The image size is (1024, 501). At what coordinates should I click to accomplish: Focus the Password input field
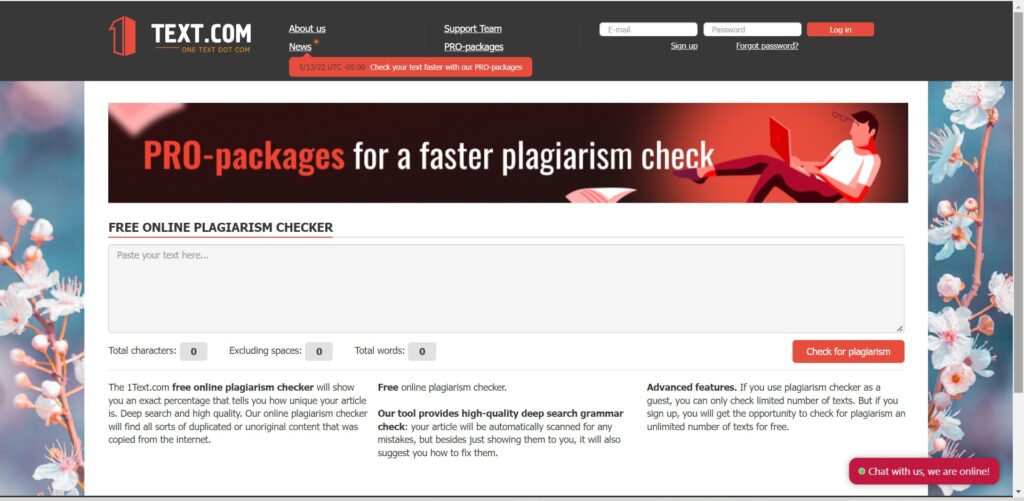click(x=752, y=29)
